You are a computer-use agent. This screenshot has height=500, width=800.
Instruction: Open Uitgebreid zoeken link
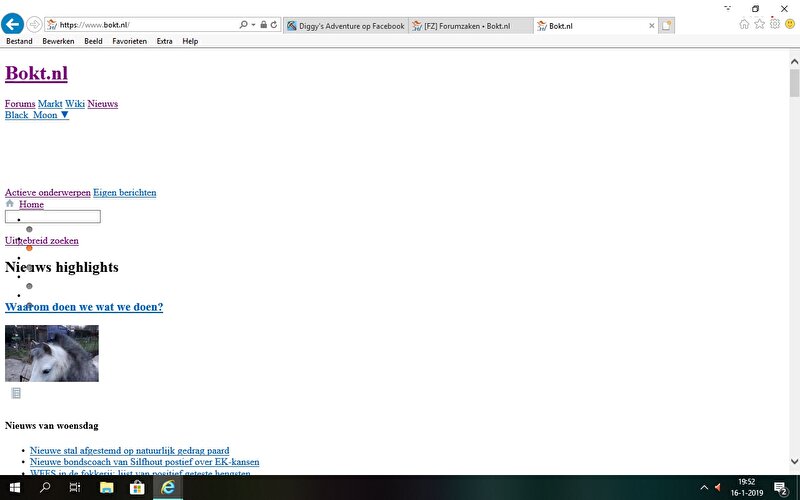coord(42,240)
